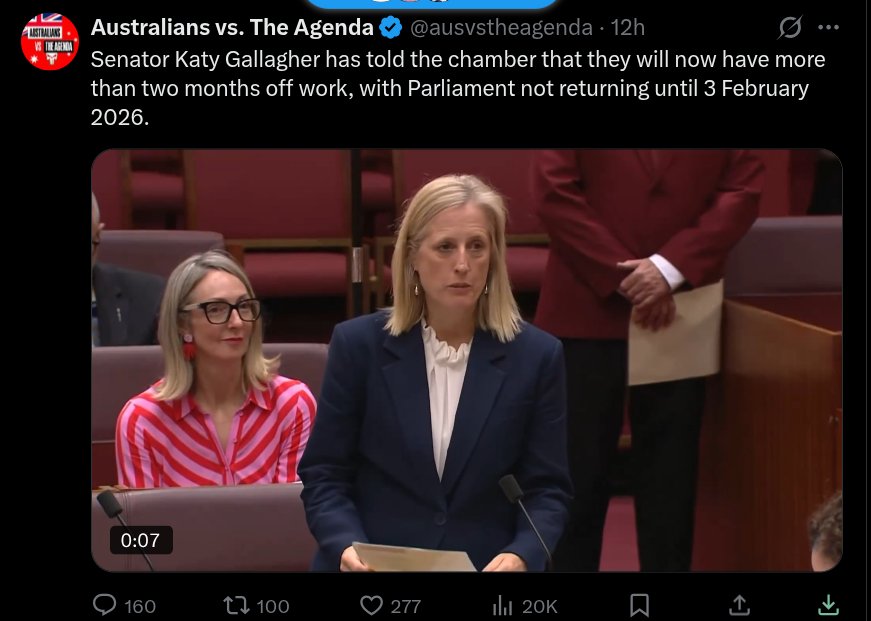This screenshot has width=871, height=621.
Task: Open the three-dot more options menu
Action: click(829, 27)
